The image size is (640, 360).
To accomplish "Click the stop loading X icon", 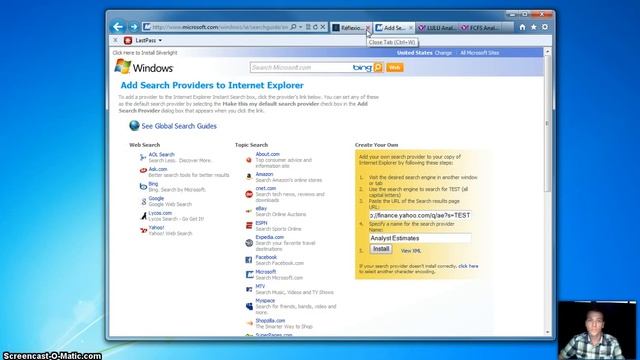I will (323, 27).
